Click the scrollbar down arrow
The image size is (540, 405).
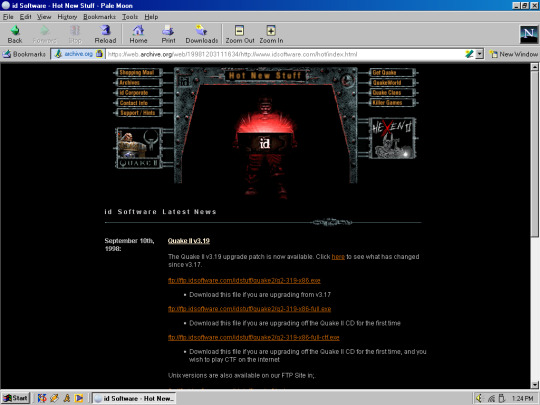tap(534, 385)
